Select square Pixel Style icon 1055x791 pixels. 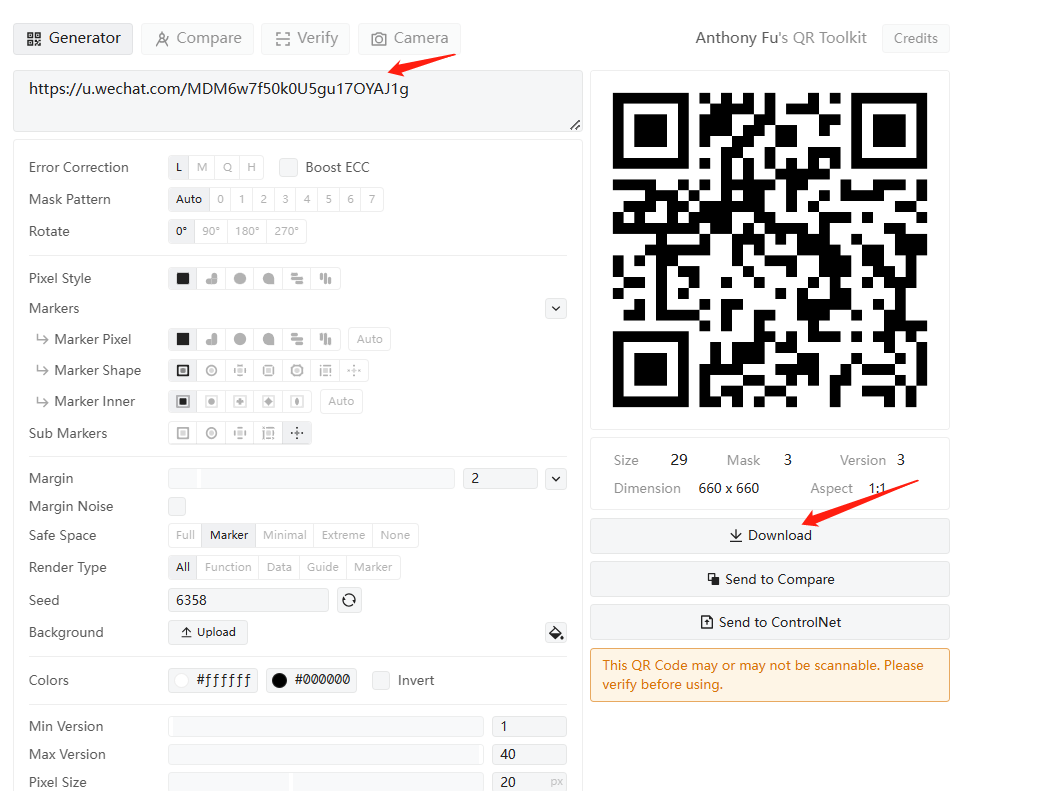tap(183, 278)
